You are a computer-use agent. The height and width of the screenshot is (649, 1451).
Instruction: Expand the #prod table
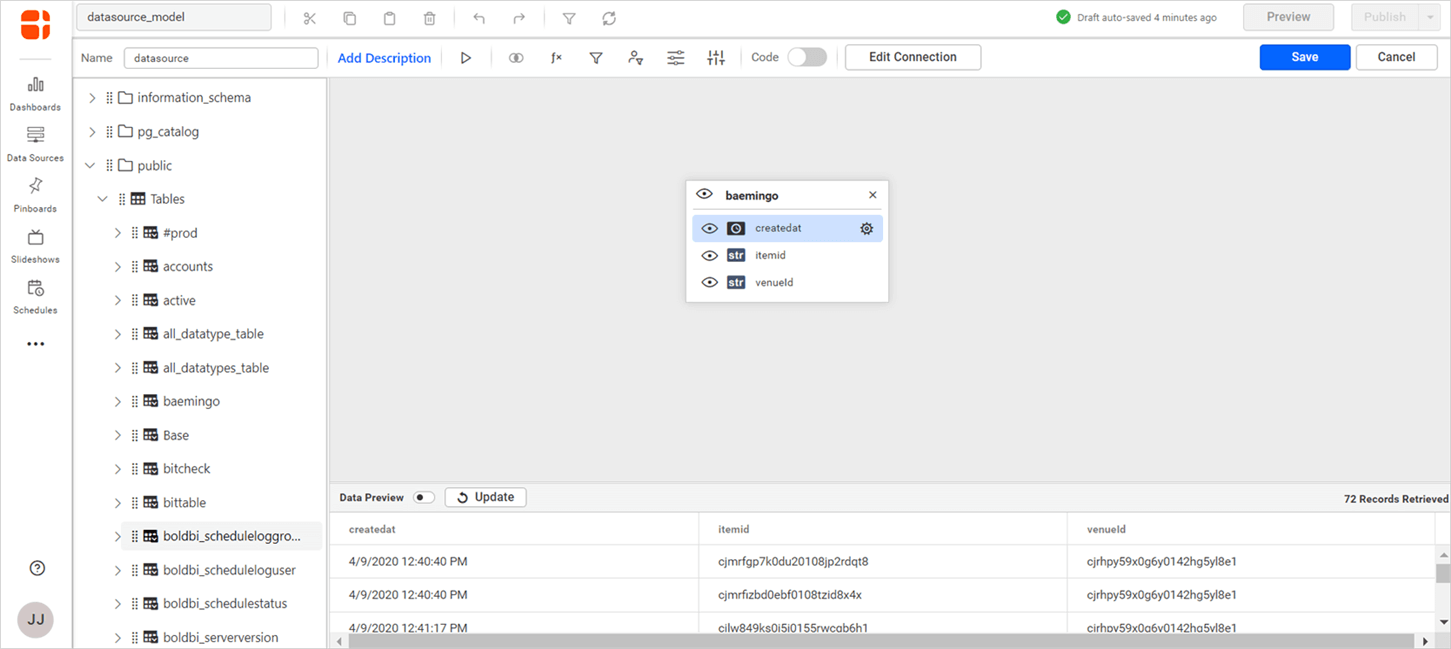(117, 233)
